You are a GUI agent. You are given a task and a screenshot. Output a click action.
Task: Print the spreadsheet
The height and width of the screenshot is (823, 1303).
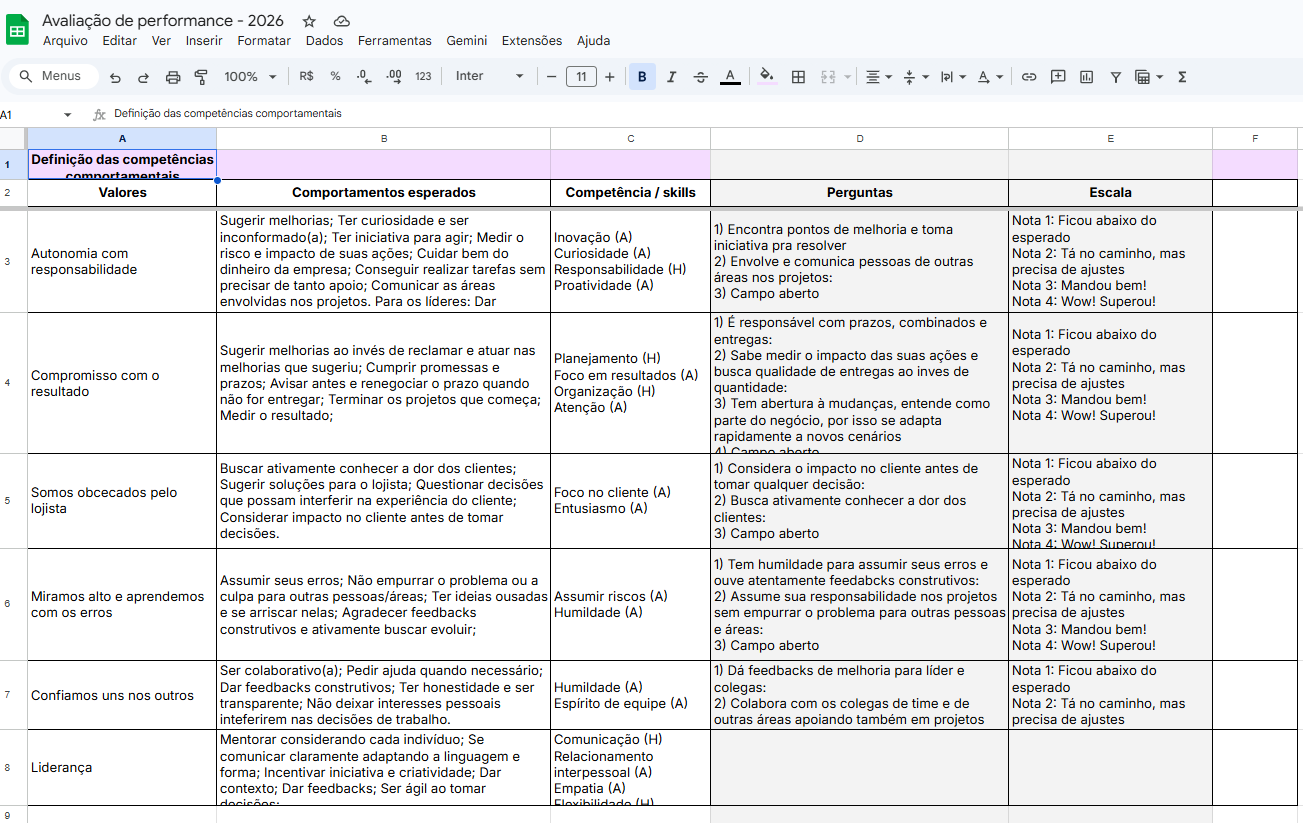[172, 77]
